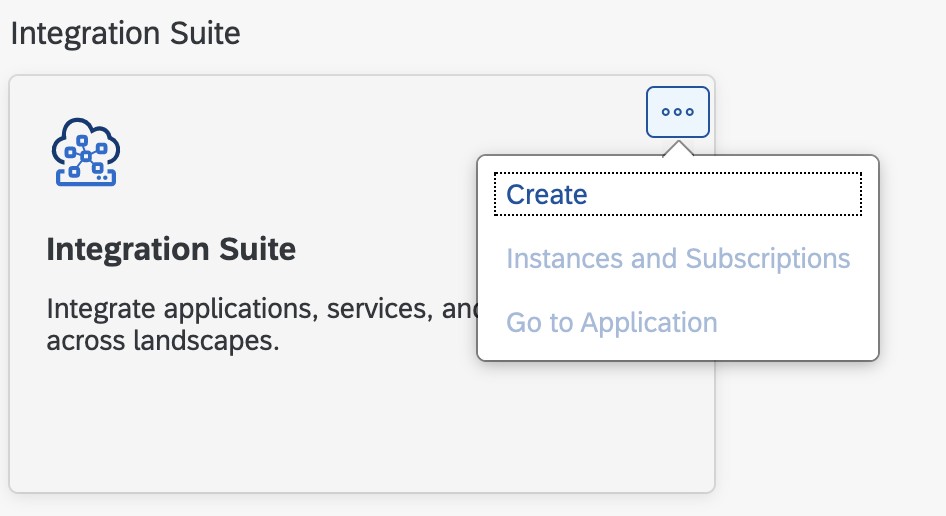Click the bold Integration Suite tile title
This screenshot has width=946, height=516.
(171, 249)
